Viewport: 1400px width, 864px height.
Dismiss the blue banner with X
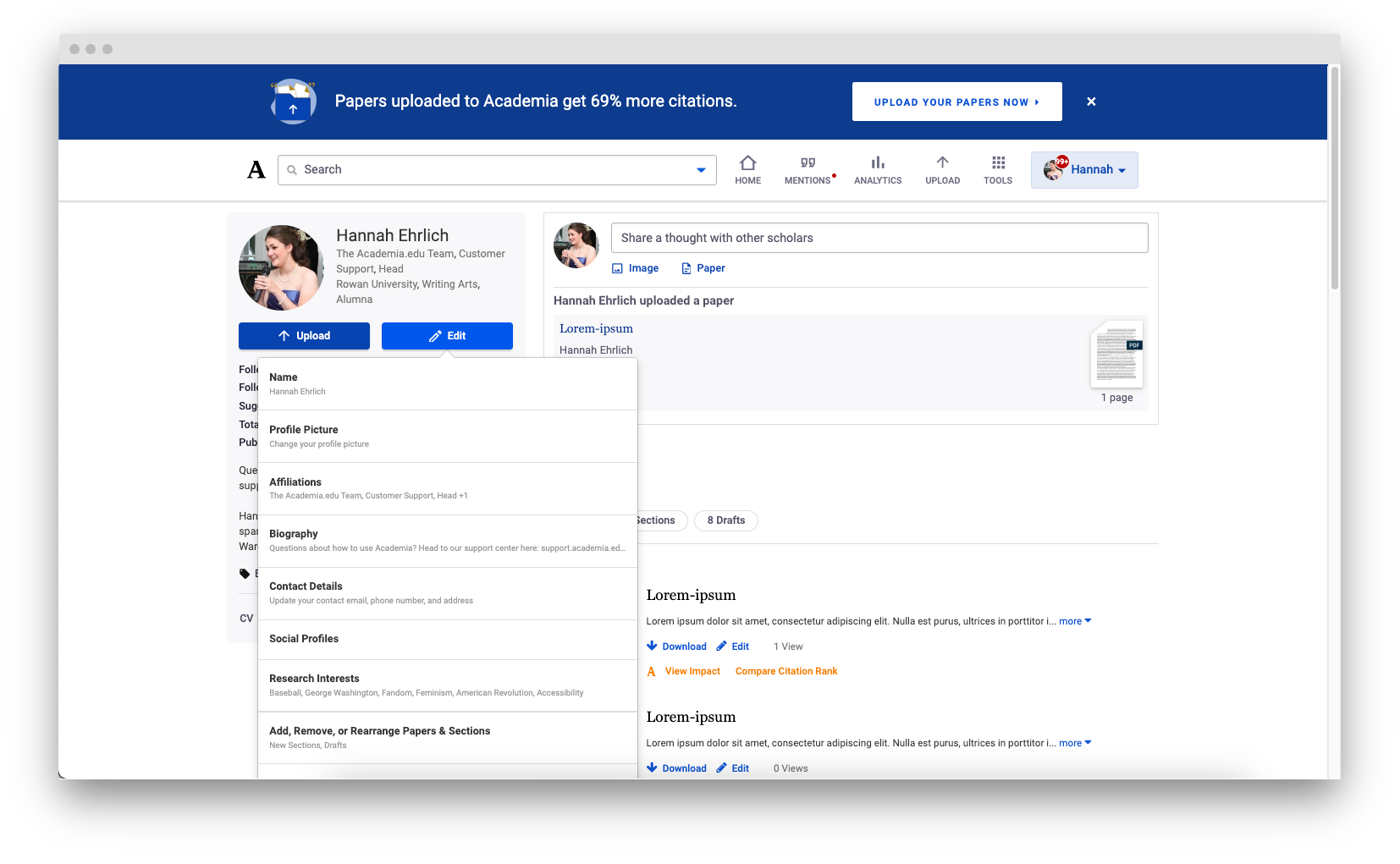point(1091,102)
